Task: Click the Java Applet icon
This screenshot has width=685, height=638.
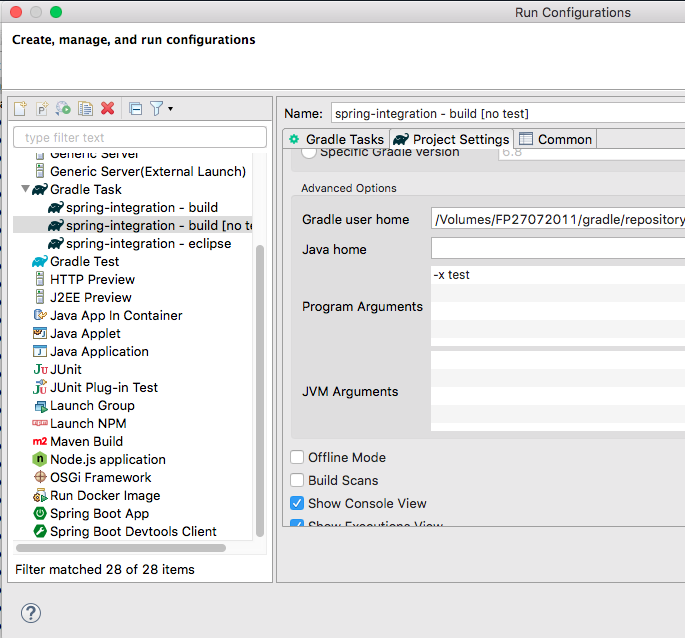Action: 40,333
